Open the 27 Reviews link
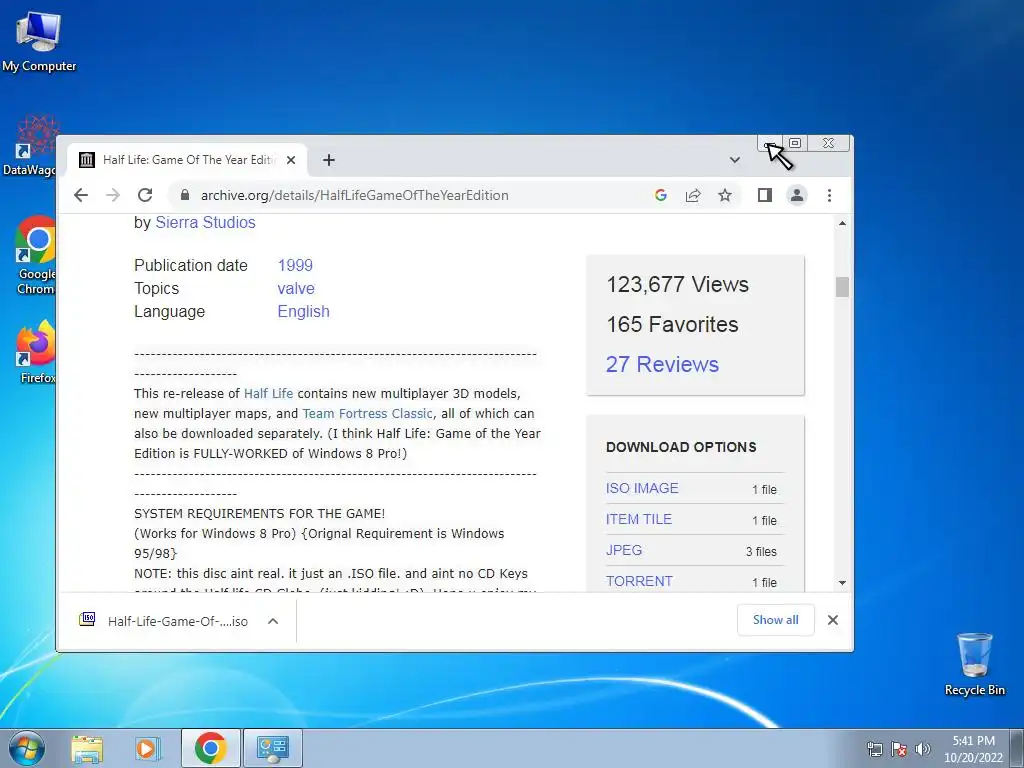Image resolution: width=1024 pixels, height=768 pixels. (662, 364)
